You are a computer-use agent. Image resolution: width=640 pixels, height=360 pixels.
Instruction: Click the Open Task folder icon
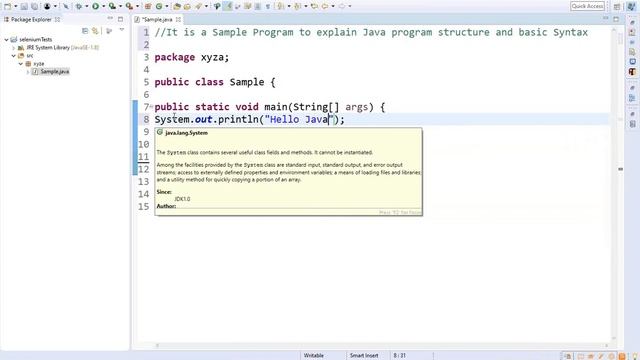pos(187,6)
